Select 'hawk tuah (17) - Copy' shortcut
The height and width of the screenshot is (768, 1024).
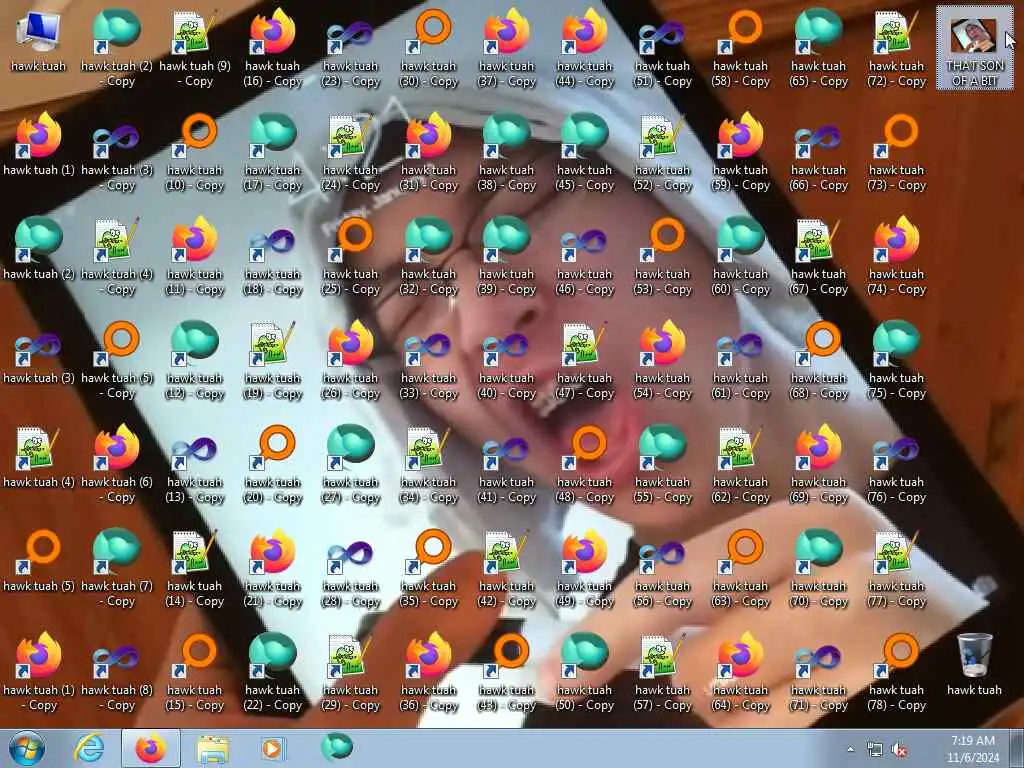272,153
